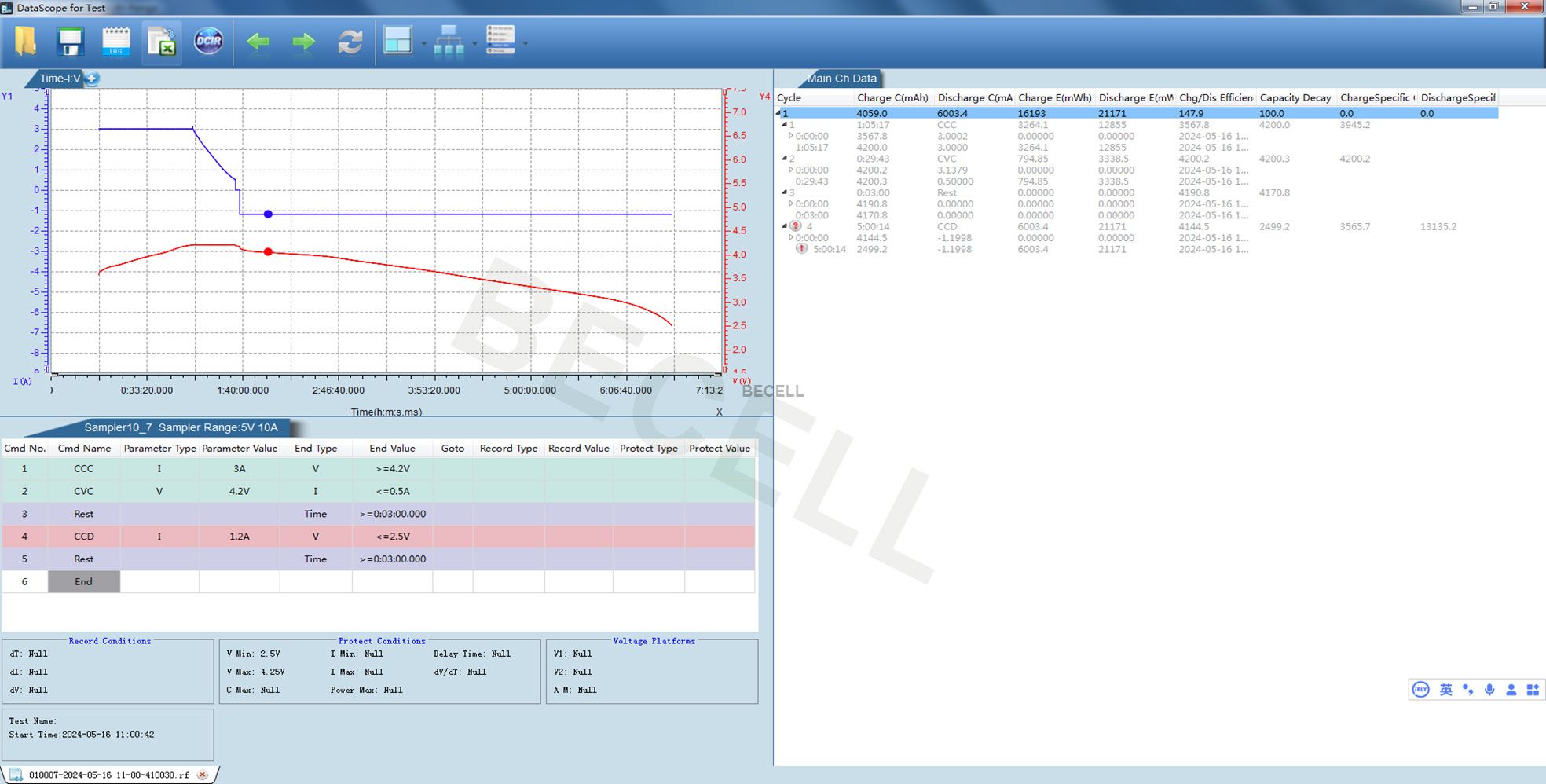Click the '1.2A' parameter value cell
Screen dimensions: 1546x784
pyautogui.click(x=240, y=537)
